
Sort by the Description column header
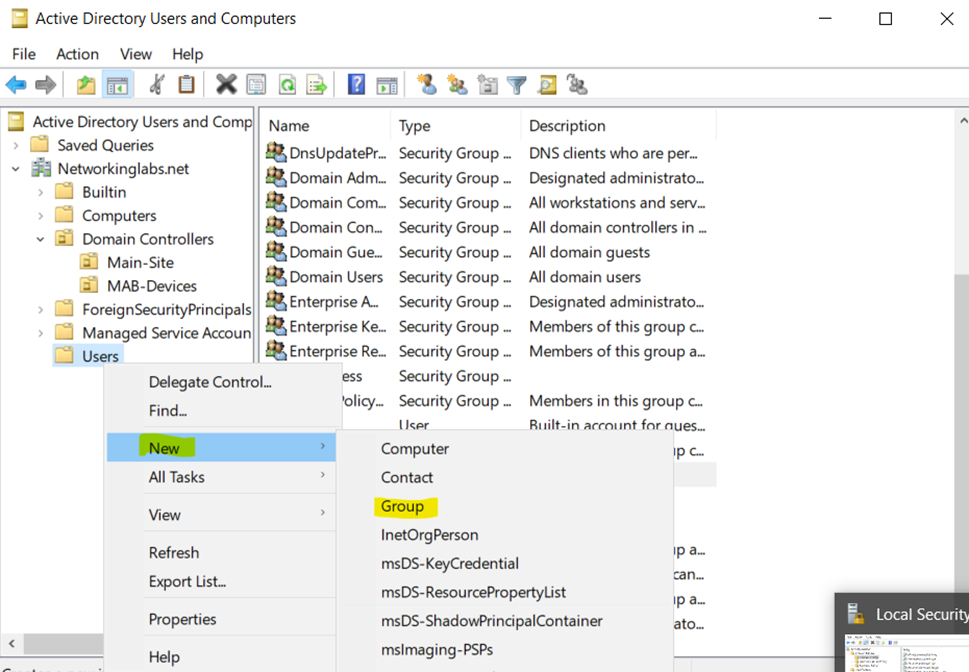point(619,125)
